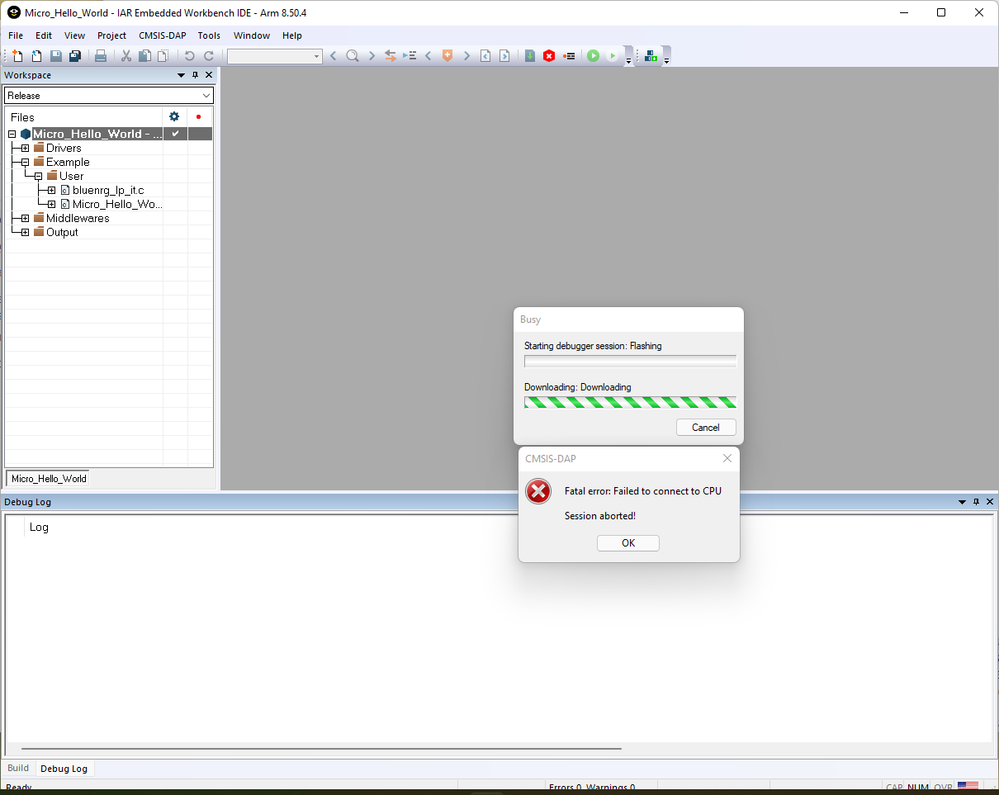Click OK in the CMSIS-DAP error dialog
Screen dimensions: 999x795
(x=628, y=543)
